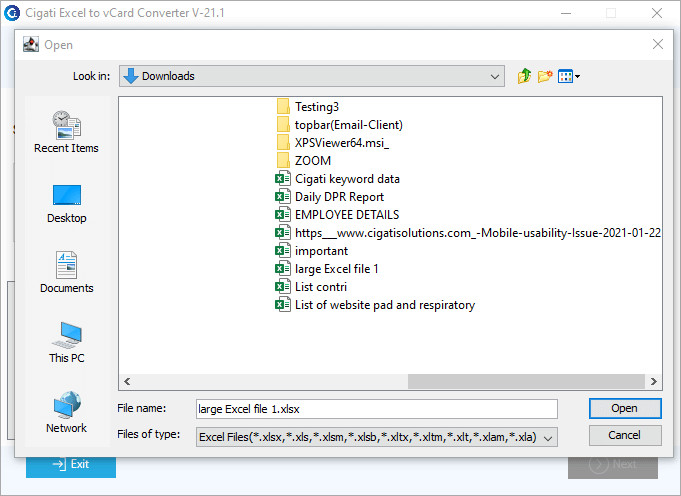Viewport: 681px width, 496px height.
Task: Select the file name 'Cigati keyword data'
Action: point(347,179)
